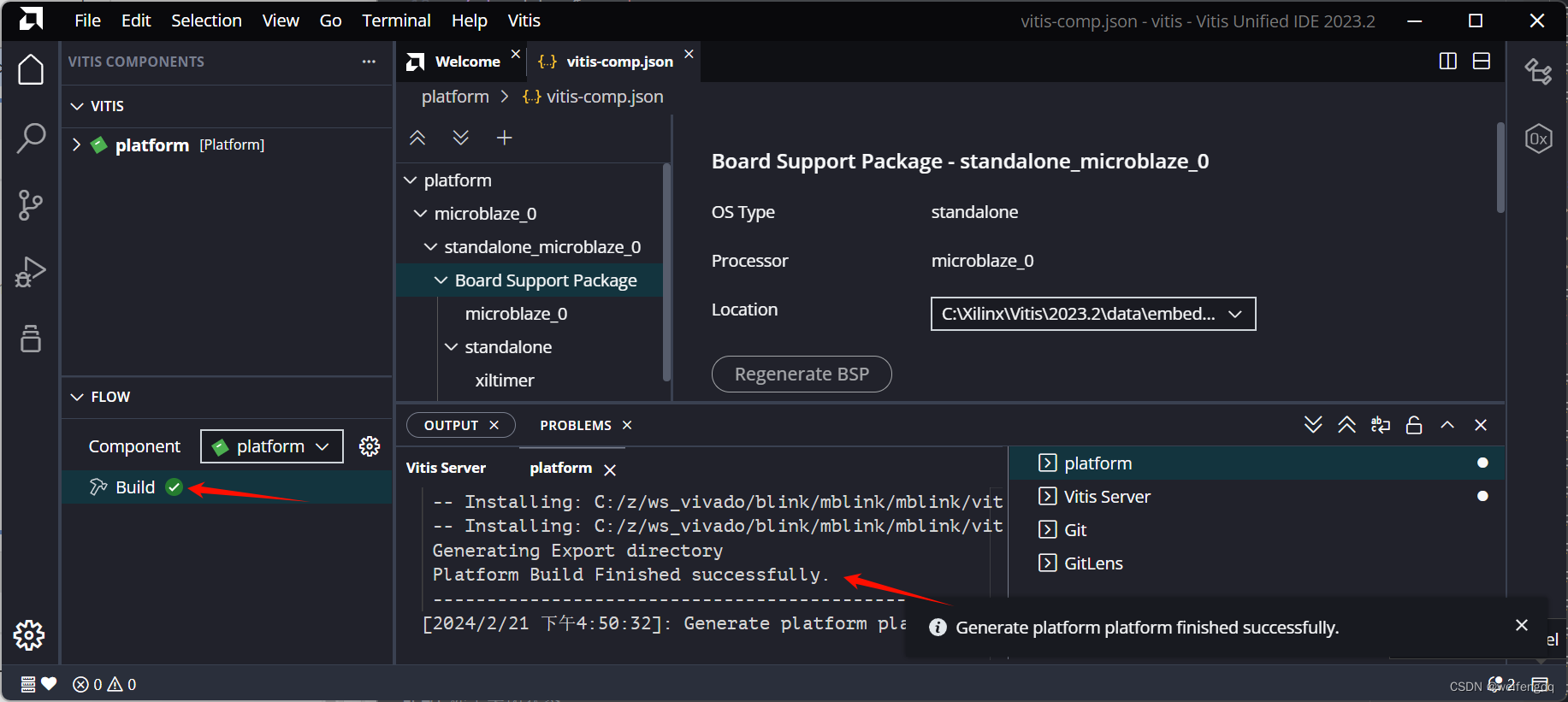The width and height of the screenshot is (1568, 702).
Task: Open the File menu
Action: coord(87,21)
